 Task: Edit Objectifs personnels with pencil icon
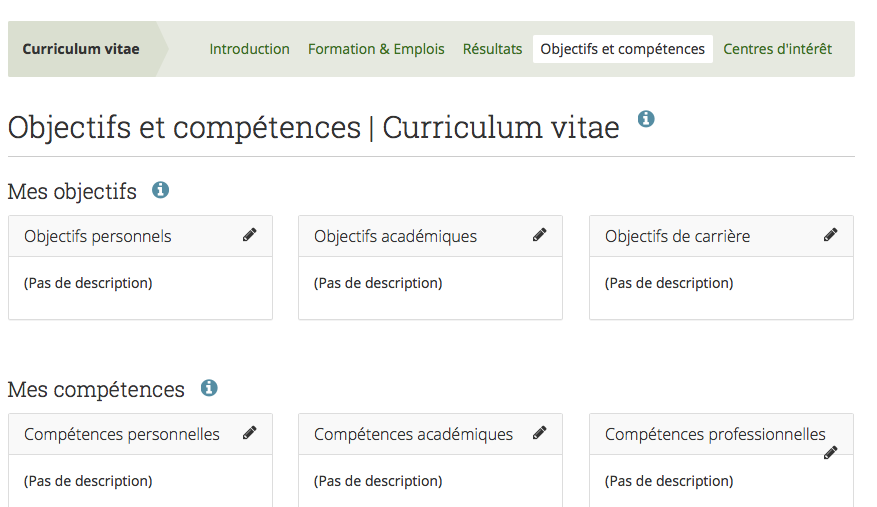249,235
